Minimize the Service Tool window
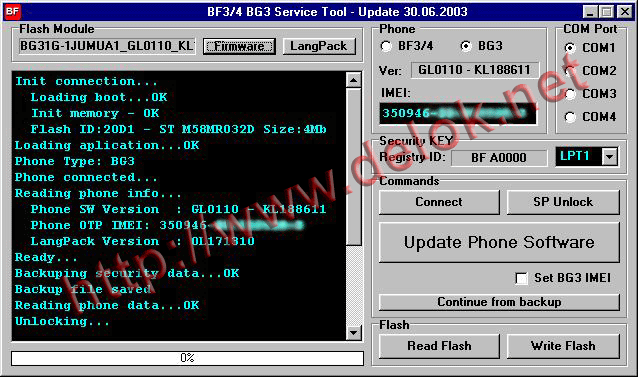Viewport: 638px width, 377px height. coord(590,12)
